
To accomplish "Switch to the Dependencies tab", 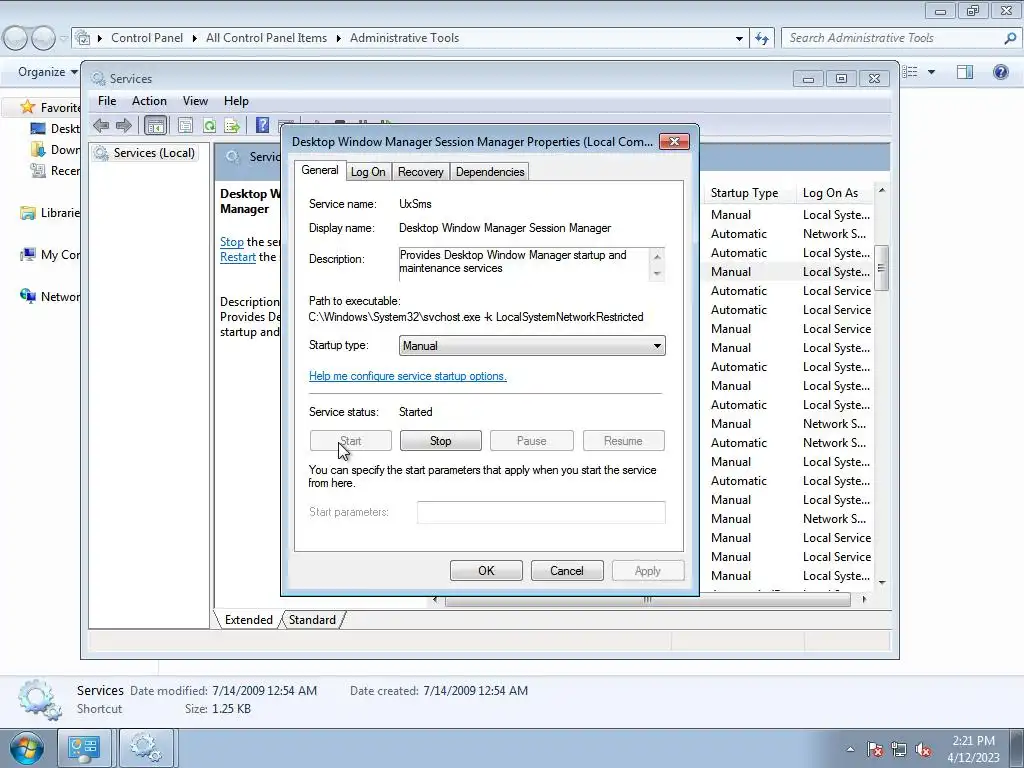I will [490, 172].
